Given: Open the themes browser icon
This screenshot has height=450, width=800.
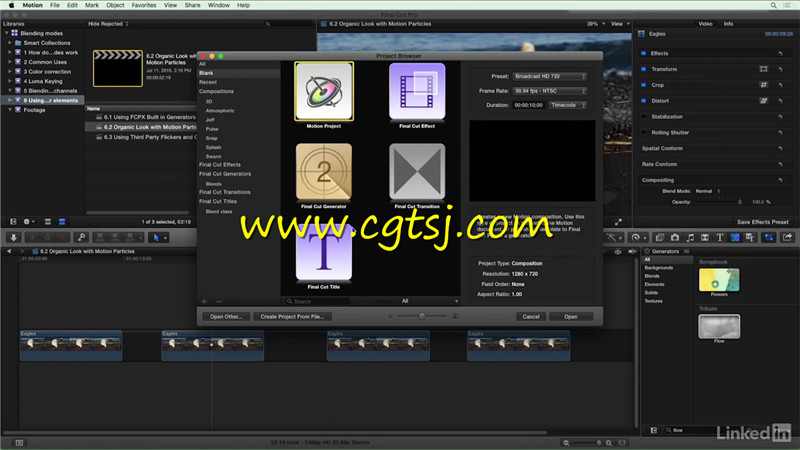Looking at the screenshot, I should tap(749, 238).
